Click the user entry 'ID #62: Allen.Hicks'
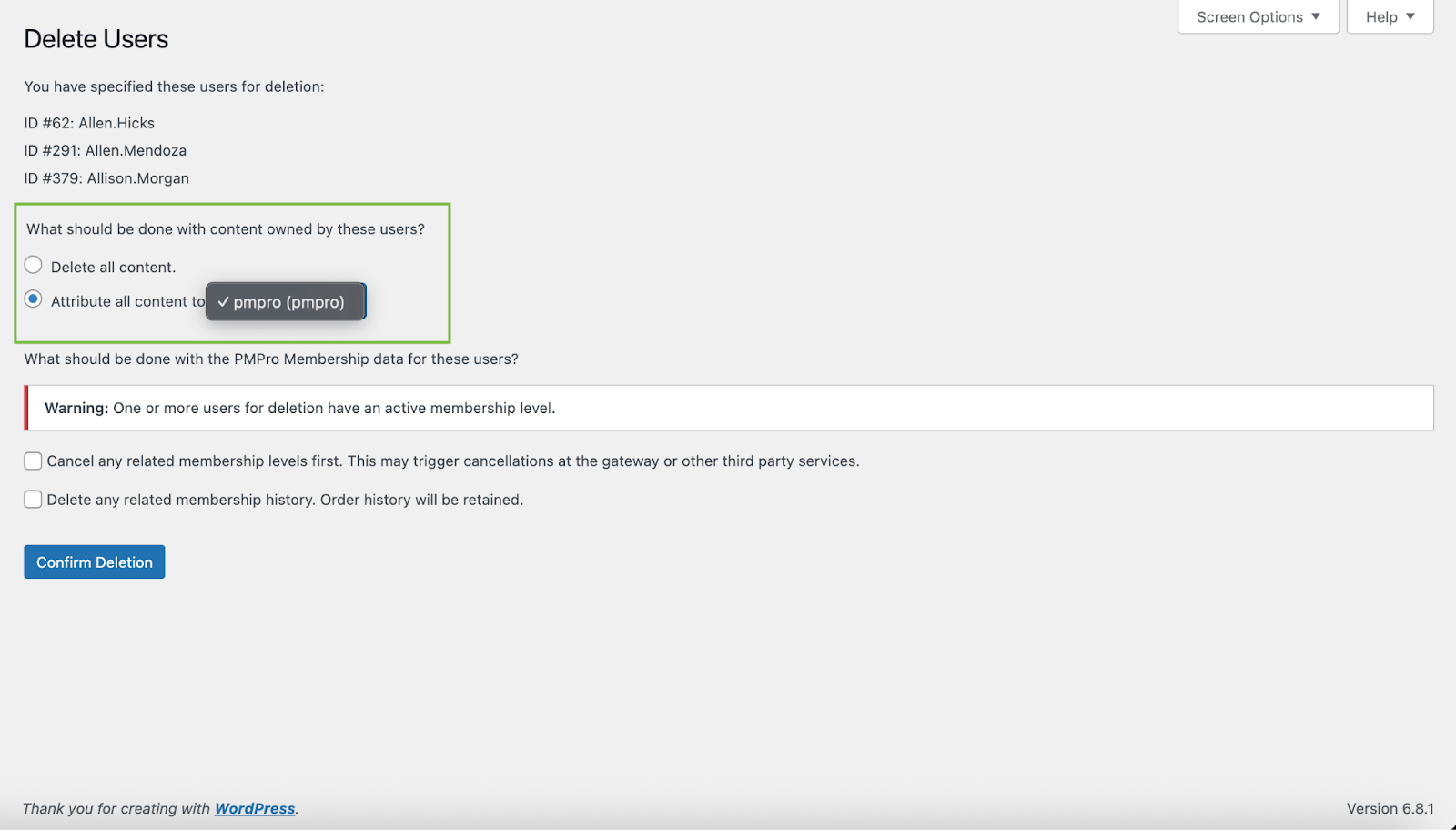The height and width of the screenshot is (830, 1456). point(89,122)
